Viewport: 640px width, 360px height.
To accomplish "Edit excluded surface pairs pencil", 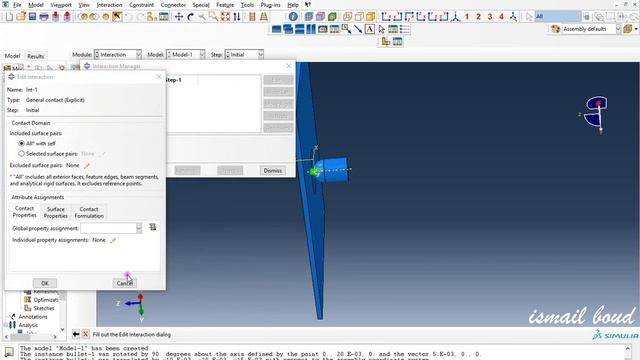I will point(87,166).
